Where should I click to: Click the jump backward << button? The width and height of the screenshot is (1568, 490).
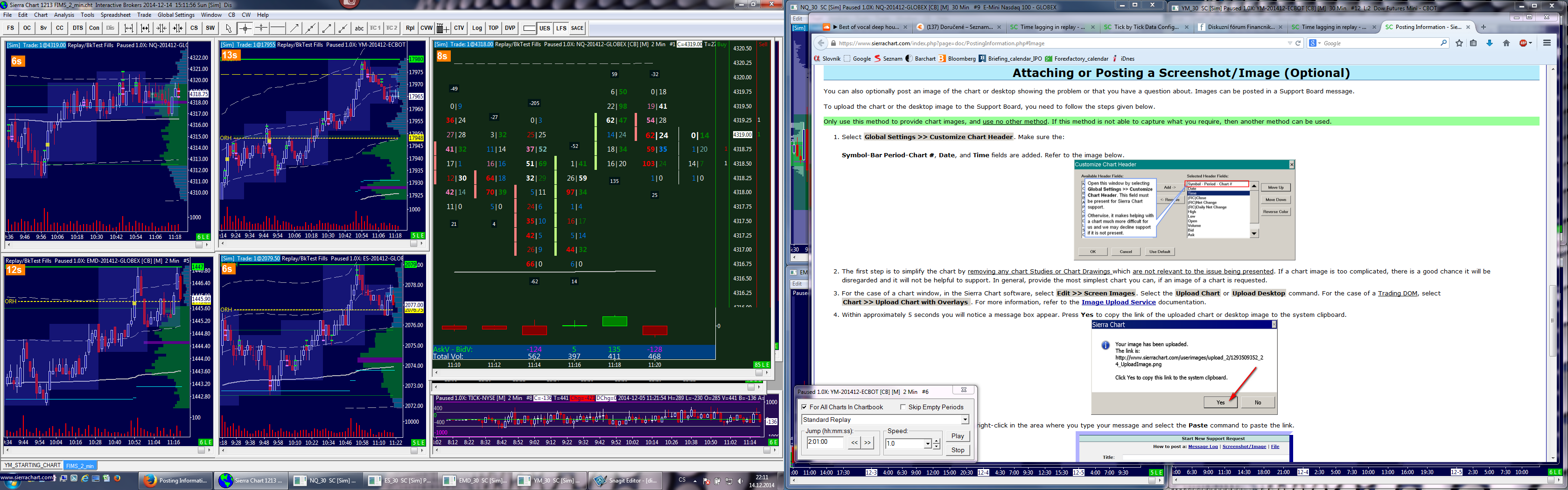click(854, 443)
